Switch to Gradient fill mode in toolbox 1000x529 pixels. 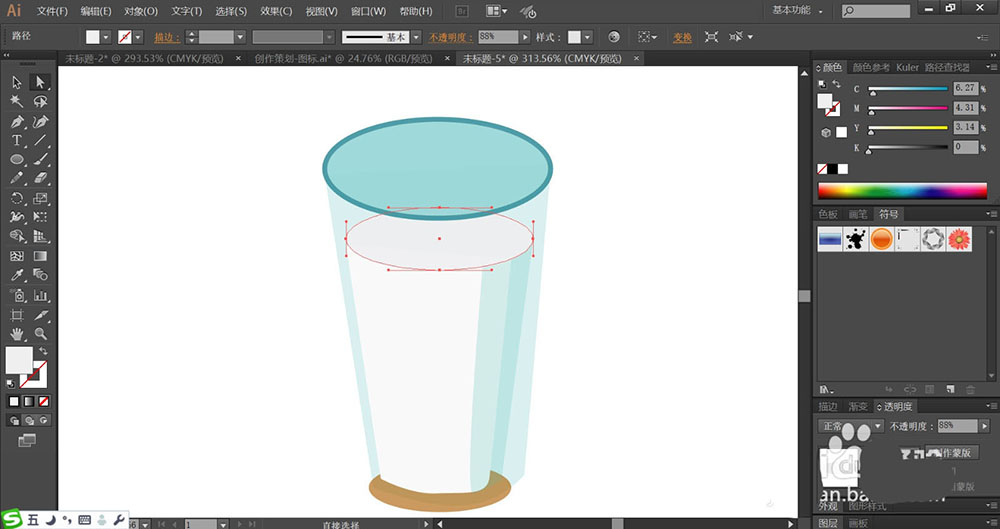[x=28, y=401]
